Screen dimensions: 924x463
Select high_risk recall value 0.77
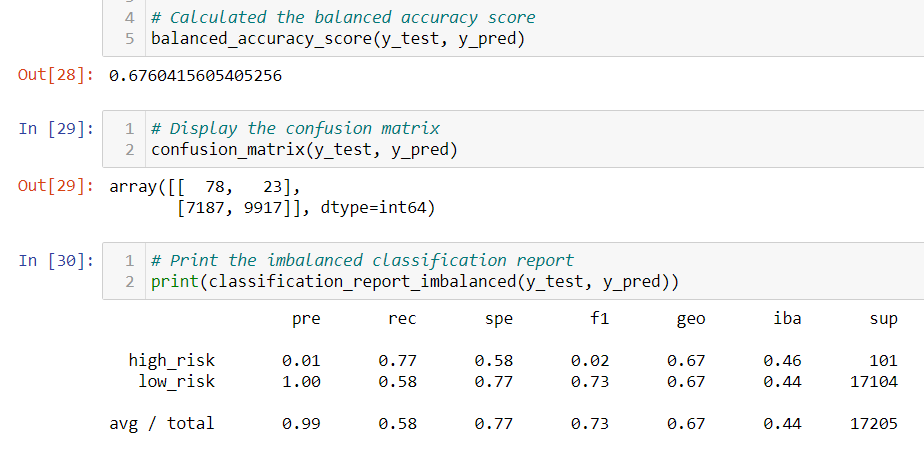tap(397, 361)
